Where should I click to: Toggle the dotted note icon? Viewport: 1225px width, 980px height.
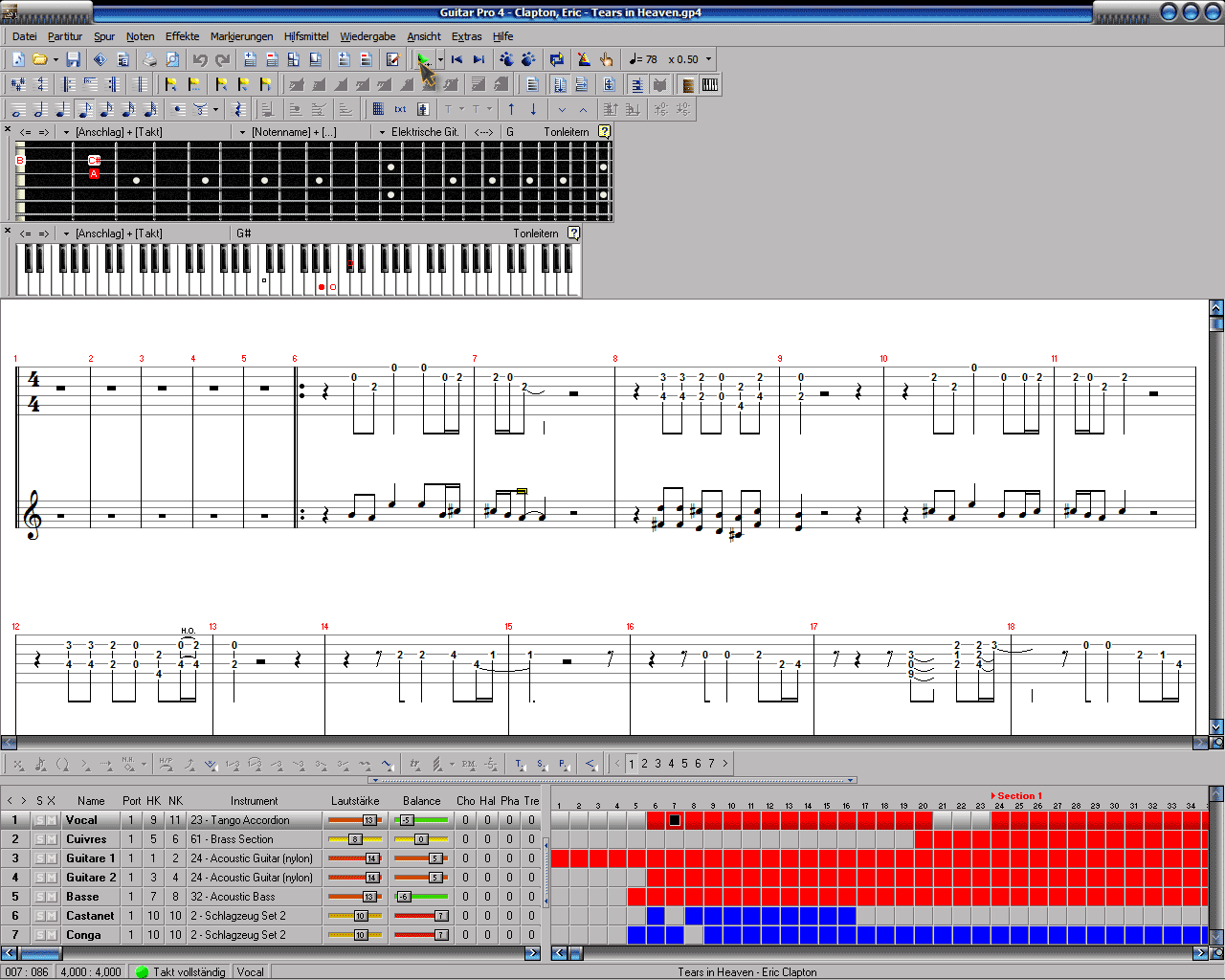[x=177, y=109]
